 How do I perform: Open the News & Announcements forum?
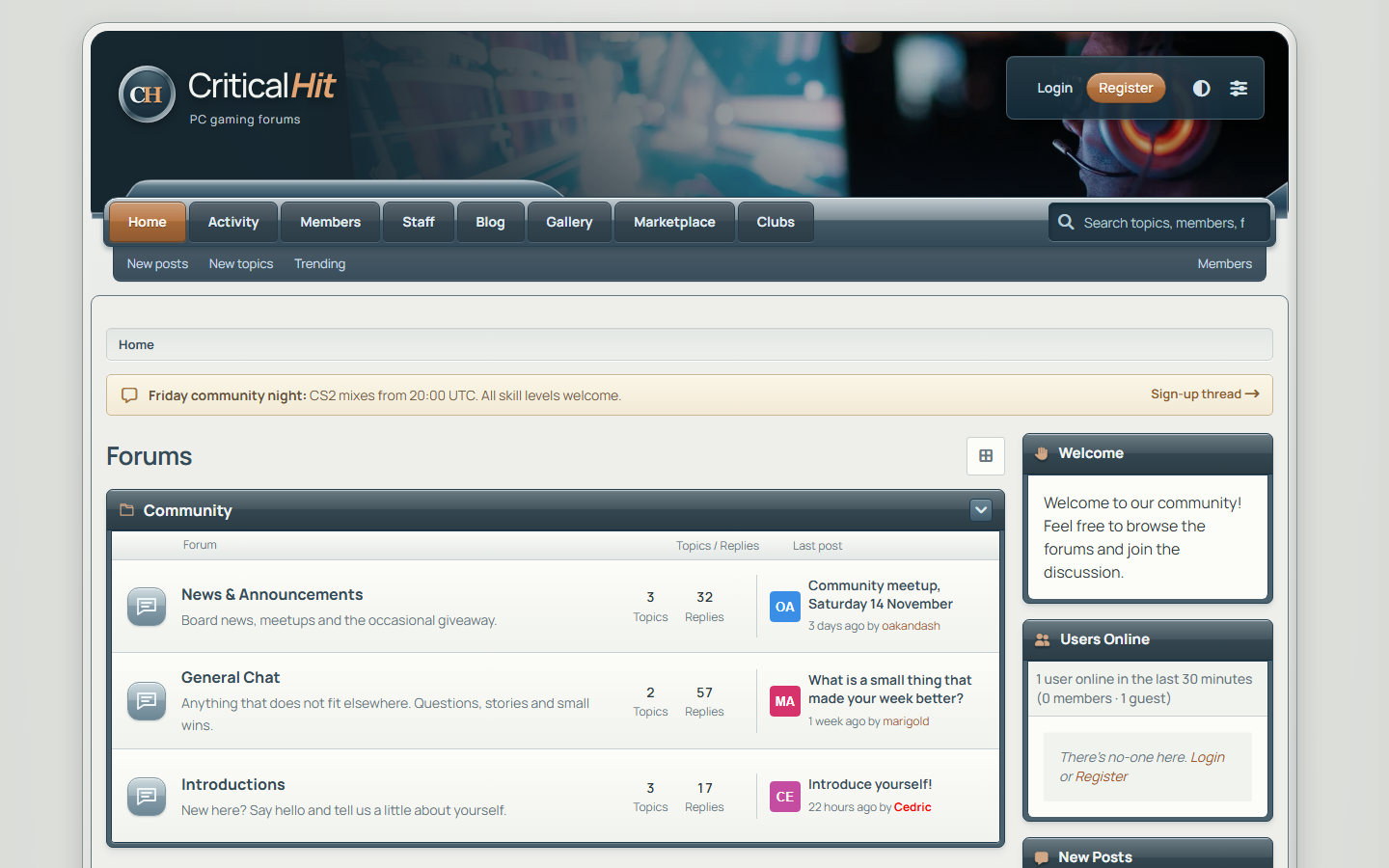coord(272,595)
